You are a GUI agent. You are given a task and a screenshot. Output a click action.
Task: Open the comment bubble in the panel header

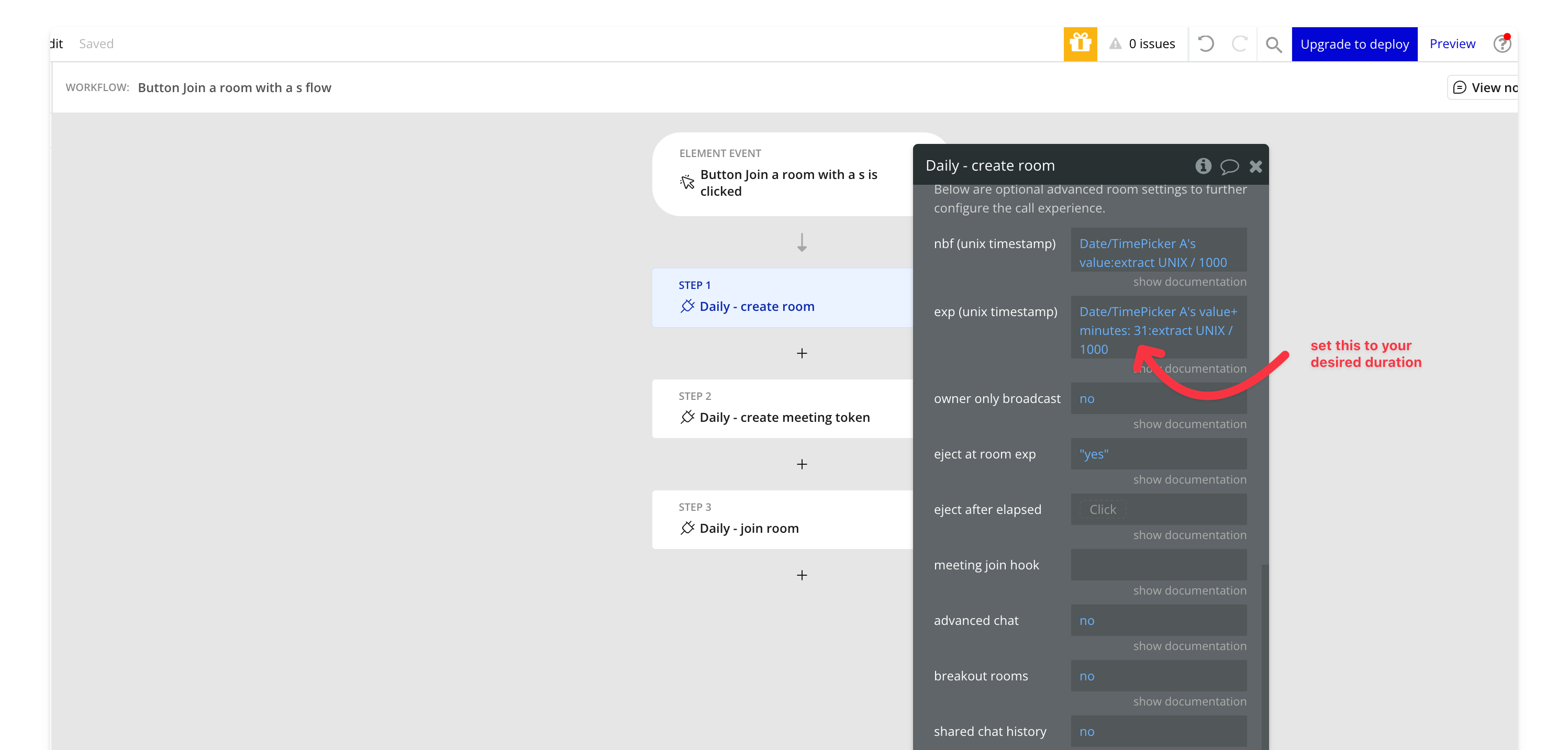coord(1229,166)
